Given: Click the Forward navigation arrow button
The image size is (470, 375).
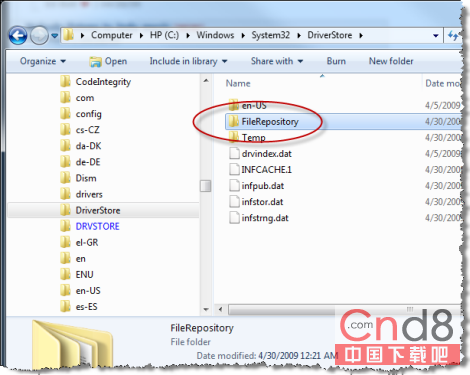Looking at the screenshot, I should pos(39,35).
